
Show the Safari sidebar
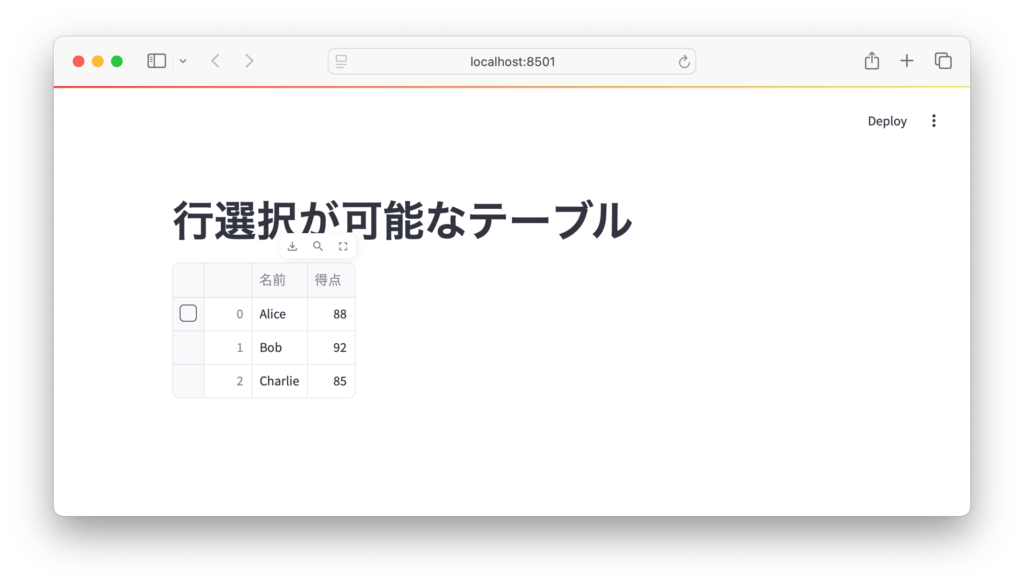tap(156, 61)
